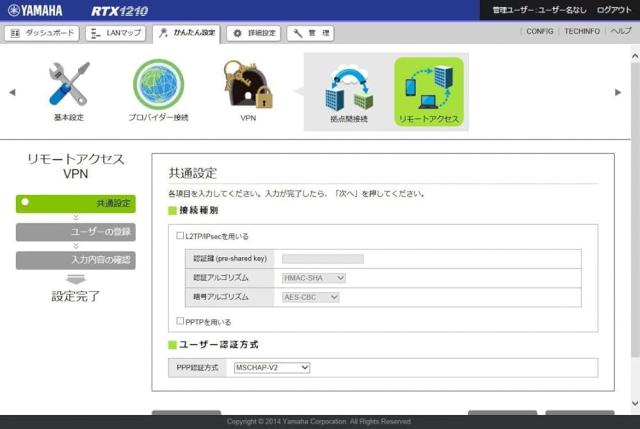640x429 pixels.
Task: Select the リモートアクセス green icon
Action: point(429,91)
